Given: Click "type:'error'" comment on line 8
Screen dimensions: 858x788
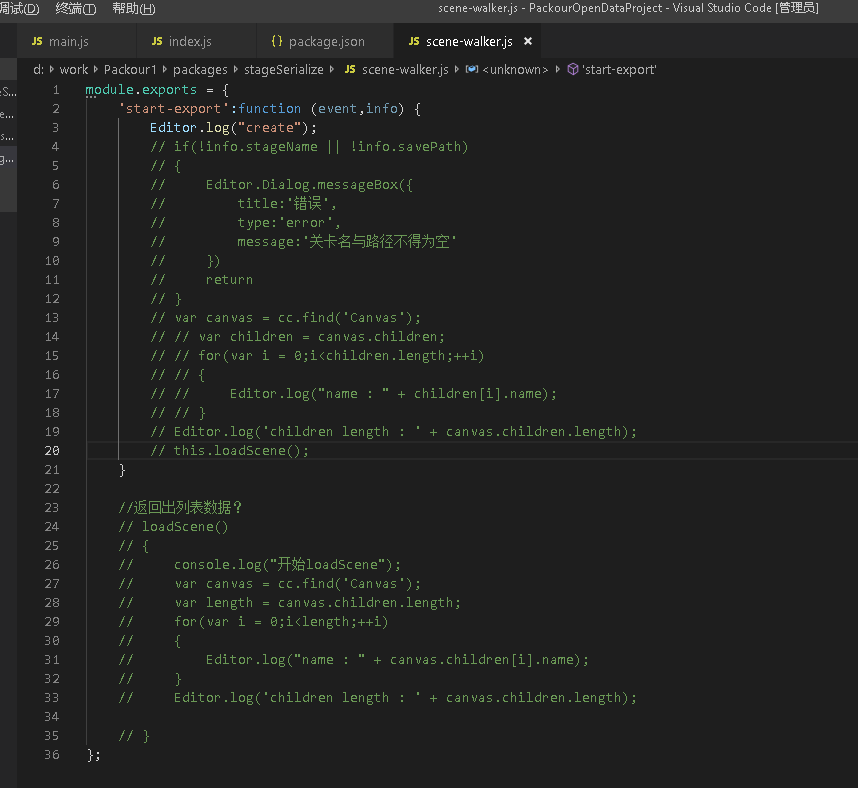Looking at the screenshot, I should coord(288,223).
